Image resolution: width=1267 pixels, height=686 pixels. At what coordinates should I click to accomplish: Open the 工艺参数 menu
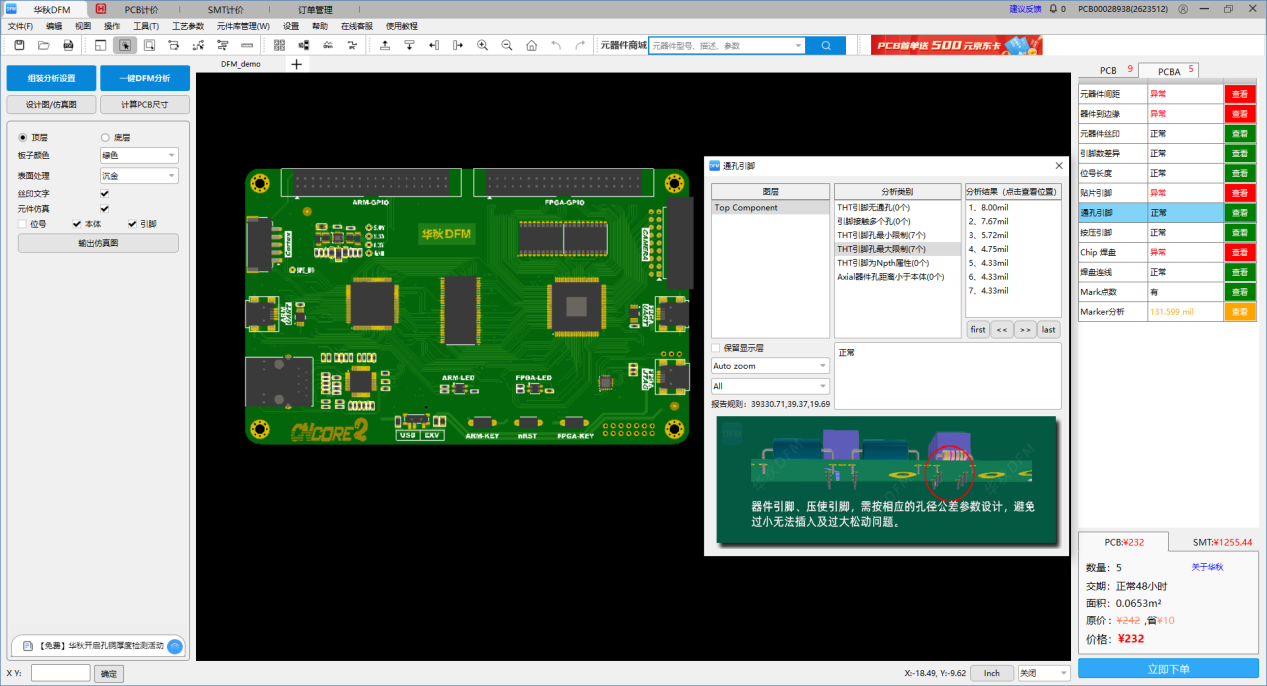tap(188, 26)
